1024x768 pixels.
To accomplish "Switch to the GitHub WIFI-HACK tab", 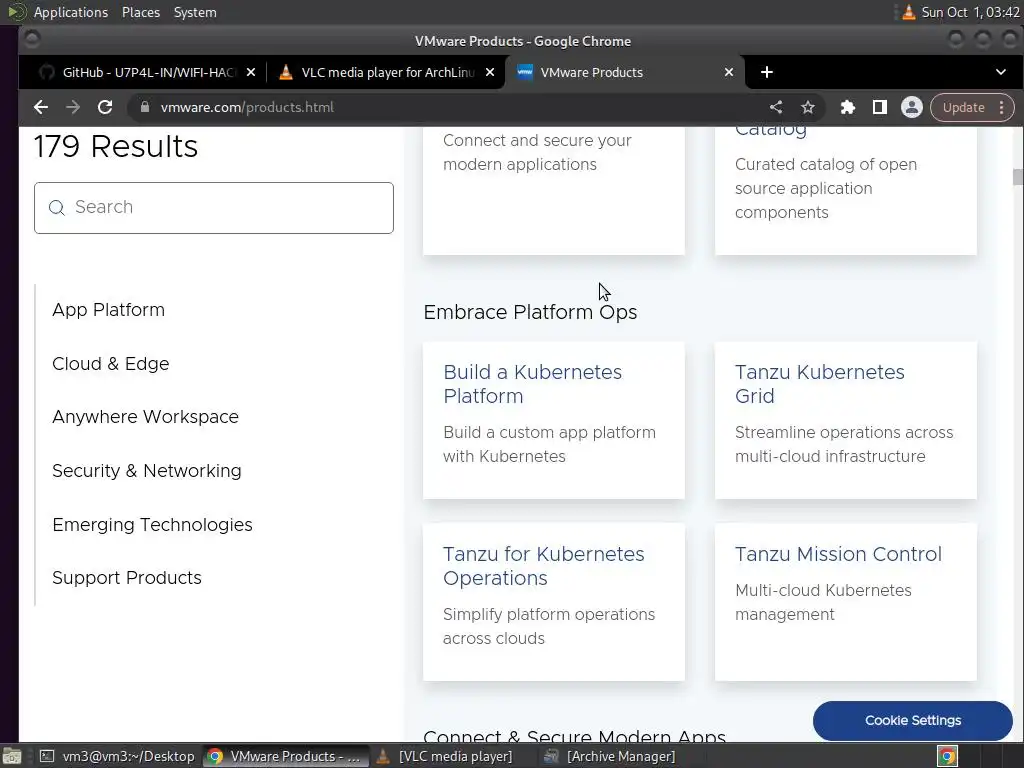I will click(145, 72).
